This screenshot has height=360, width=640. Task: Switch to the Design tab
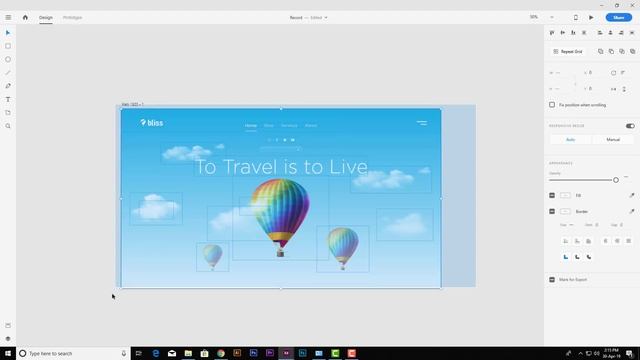pos(46,18)
